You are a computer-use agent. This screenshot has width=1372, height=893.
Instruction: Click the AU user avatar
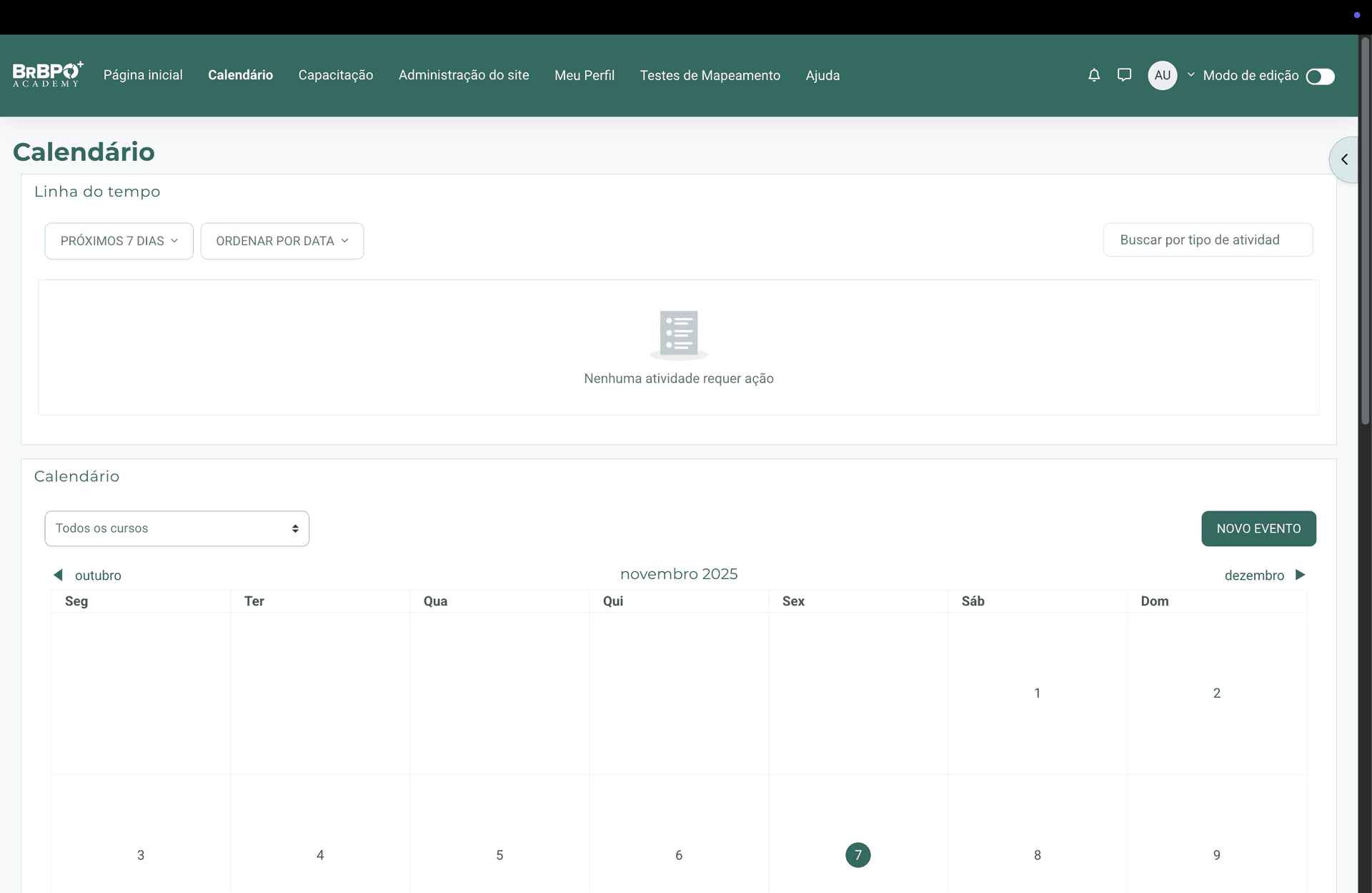coord(1162,75)
